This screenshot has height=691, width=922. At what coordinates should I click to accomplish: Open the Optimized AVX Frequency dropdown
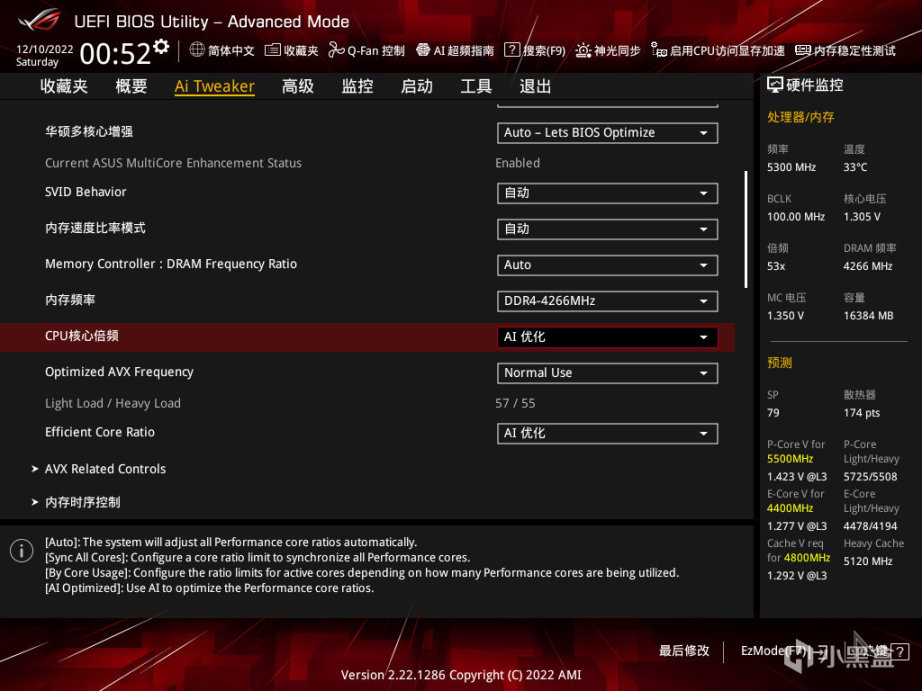coord(607,373)
